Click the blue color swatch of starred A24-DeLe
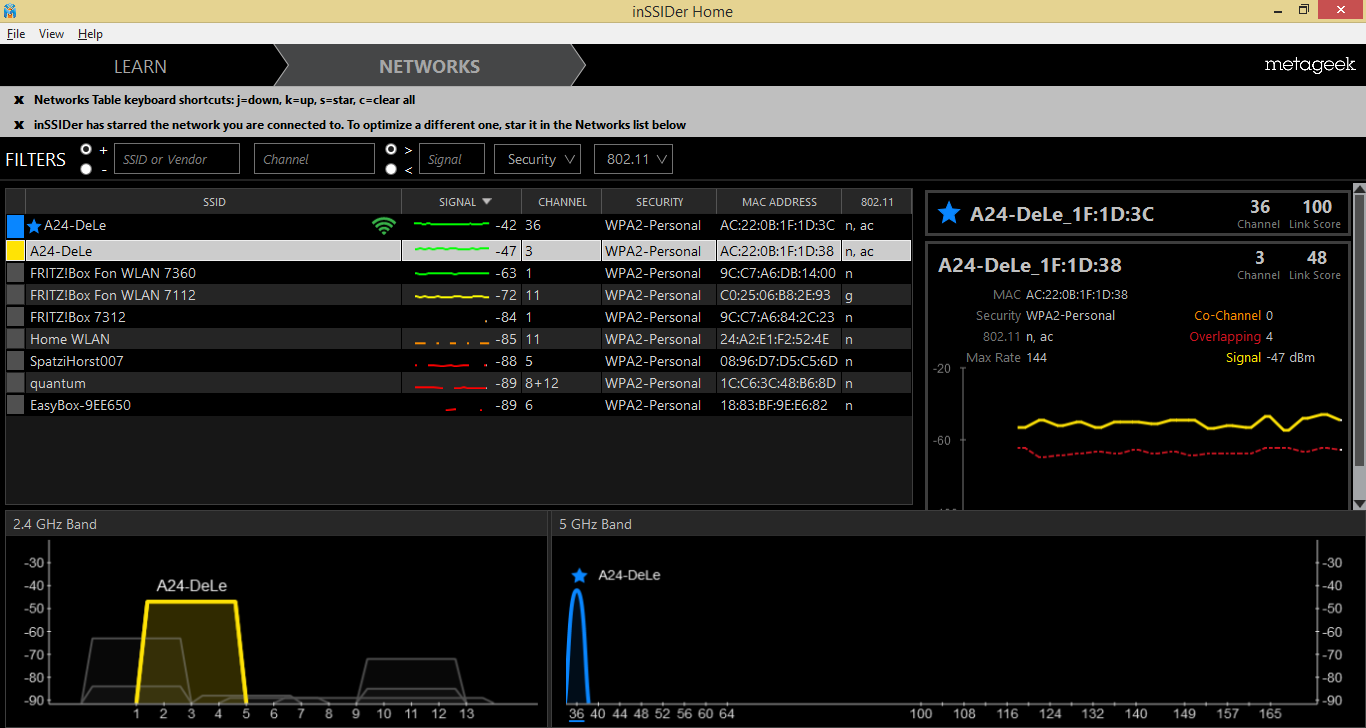This screenshot has height=728, width=1366. (15, 227)
